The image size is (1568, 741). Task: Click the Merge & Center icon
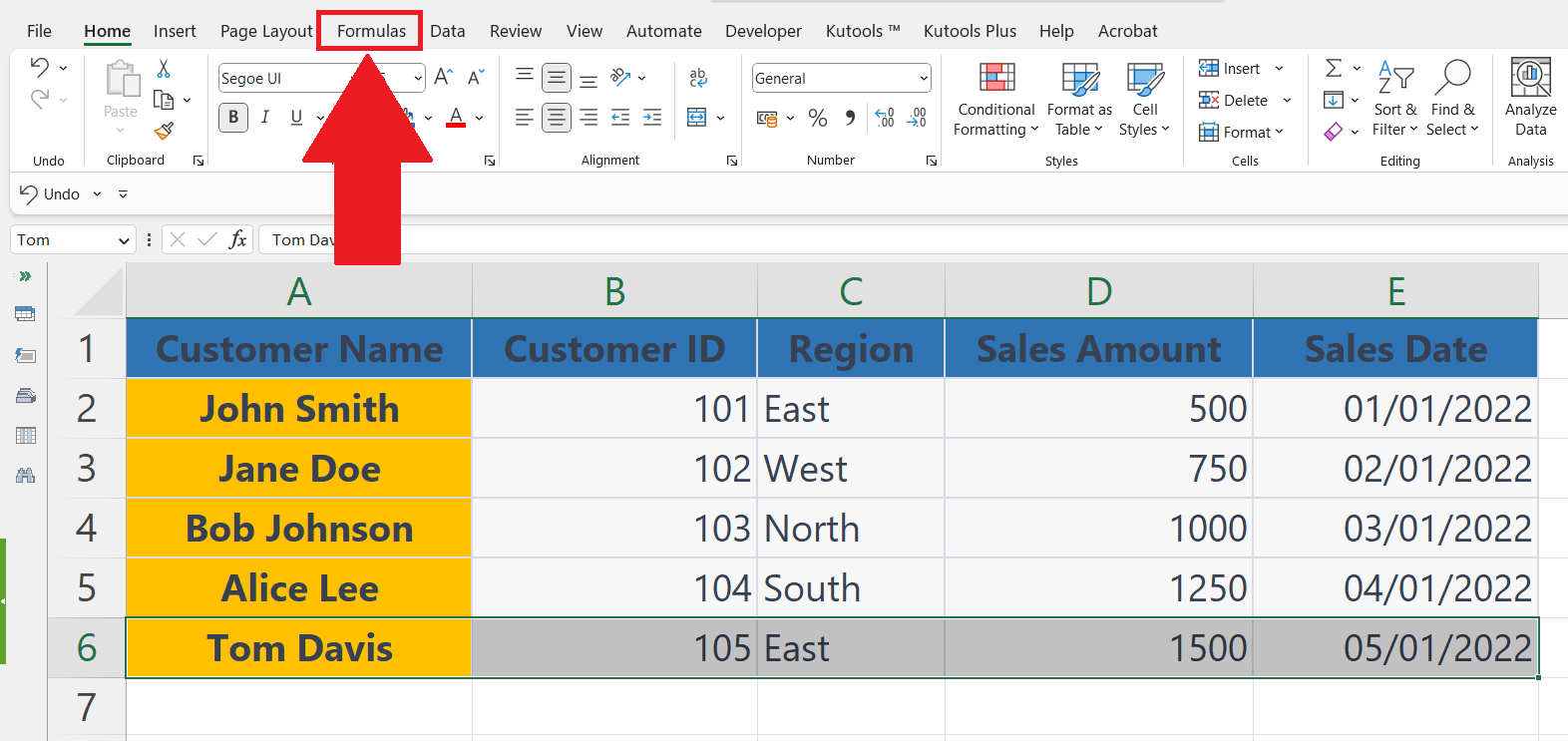[697, 118]
